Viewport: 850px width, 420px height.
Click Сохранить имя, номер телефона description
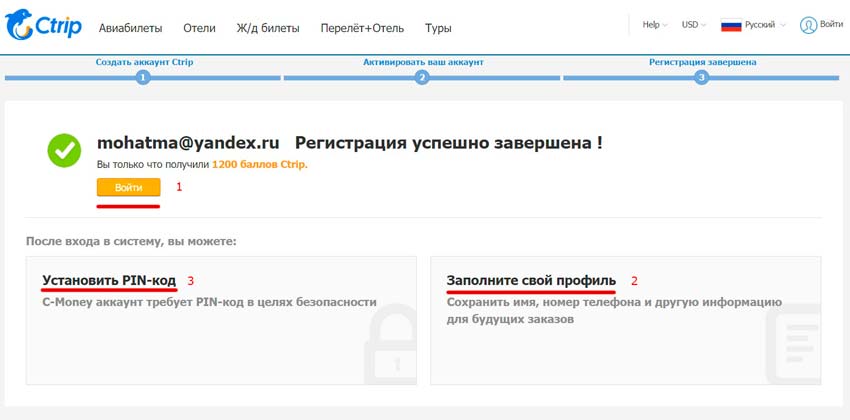pyautogui.click(x=614, y=311)
